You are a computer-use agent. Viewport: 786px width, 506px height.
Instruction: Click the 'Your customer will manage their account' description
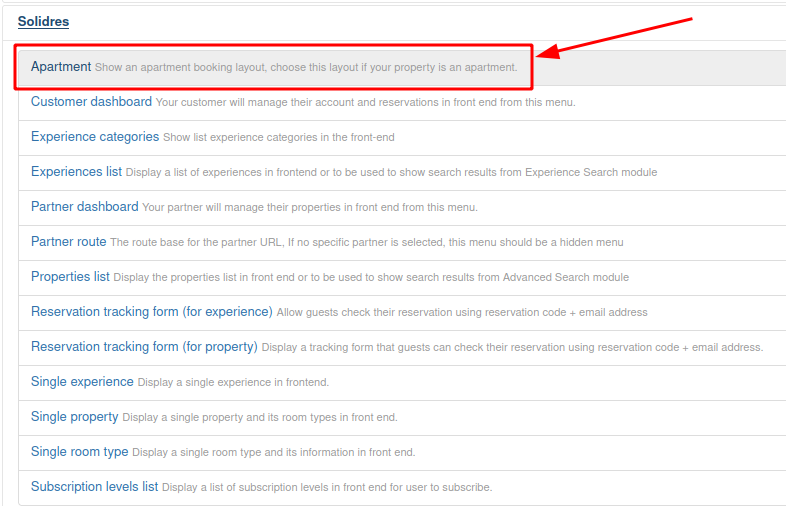pyautogui.click(x=365, y=103)
